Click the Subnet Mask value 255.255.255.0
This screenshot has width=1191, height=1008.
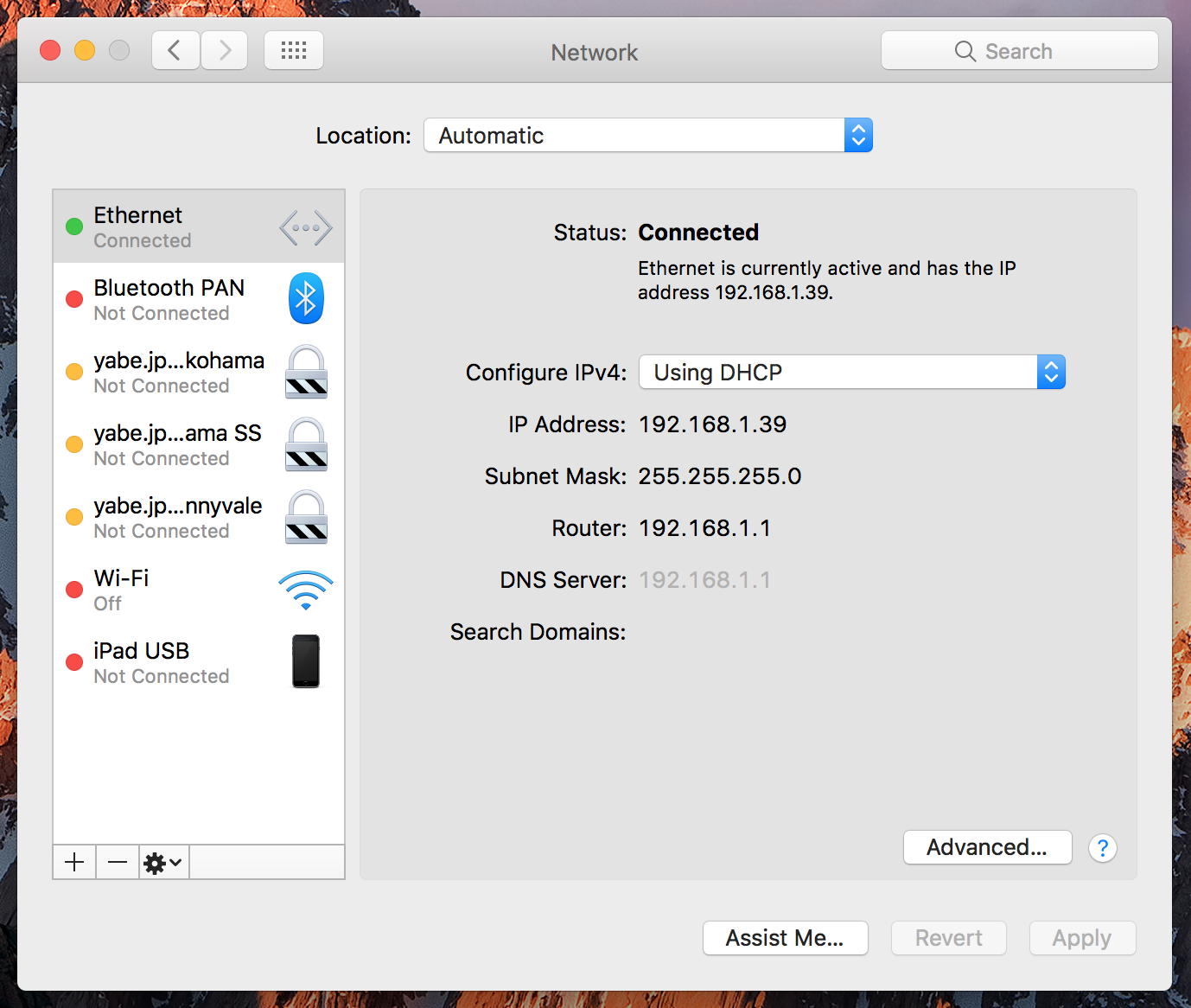pos(720,475)
